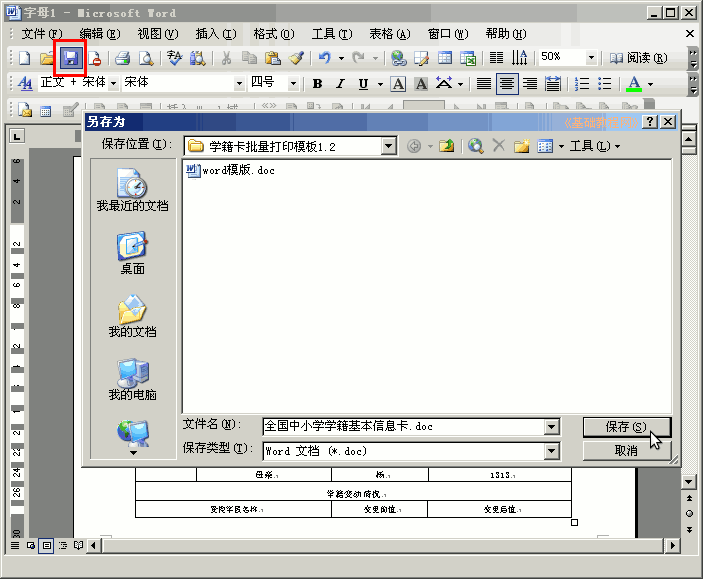Open the Table (表格) menu

tap(390, 34)
